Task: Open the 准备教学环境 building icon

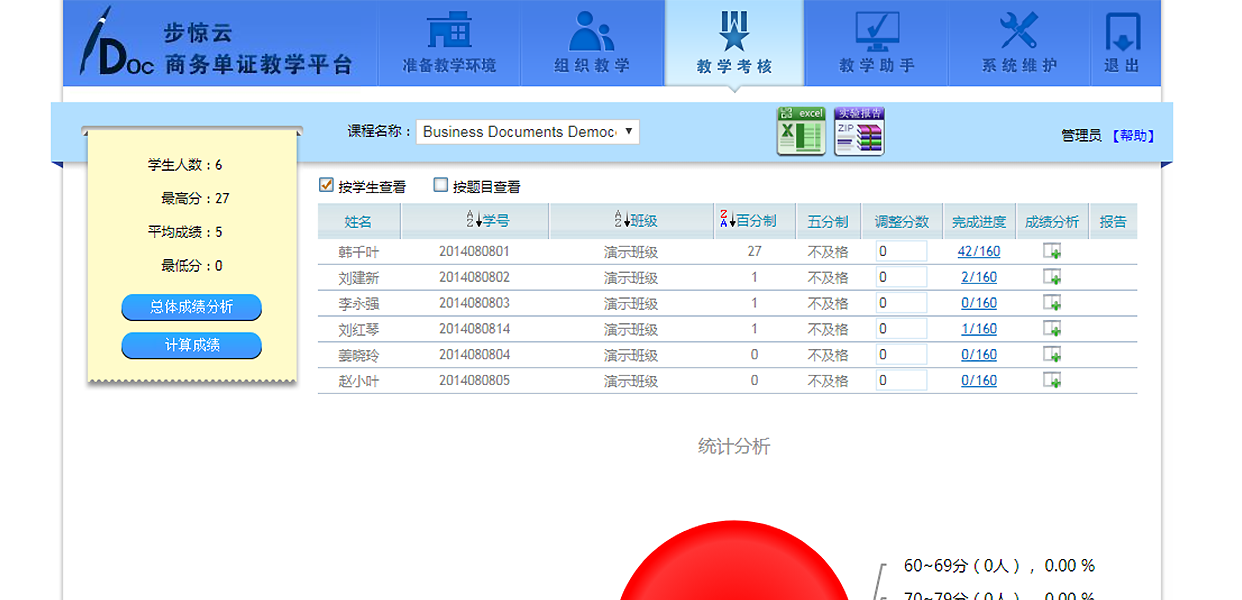Action: 449,30
